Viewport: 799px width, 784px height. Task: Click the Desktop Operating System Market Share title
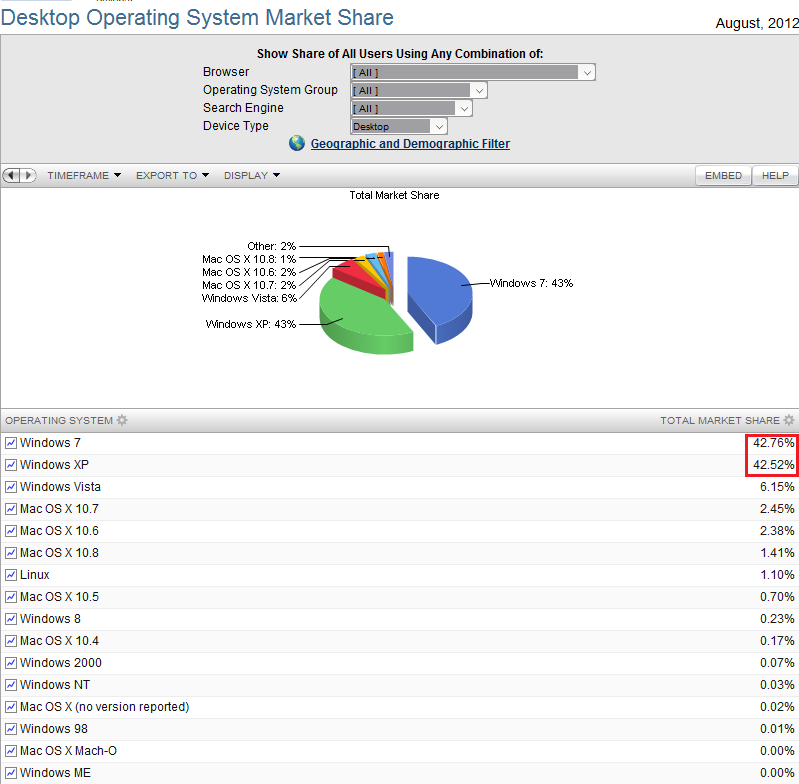(x=197, y=17)
